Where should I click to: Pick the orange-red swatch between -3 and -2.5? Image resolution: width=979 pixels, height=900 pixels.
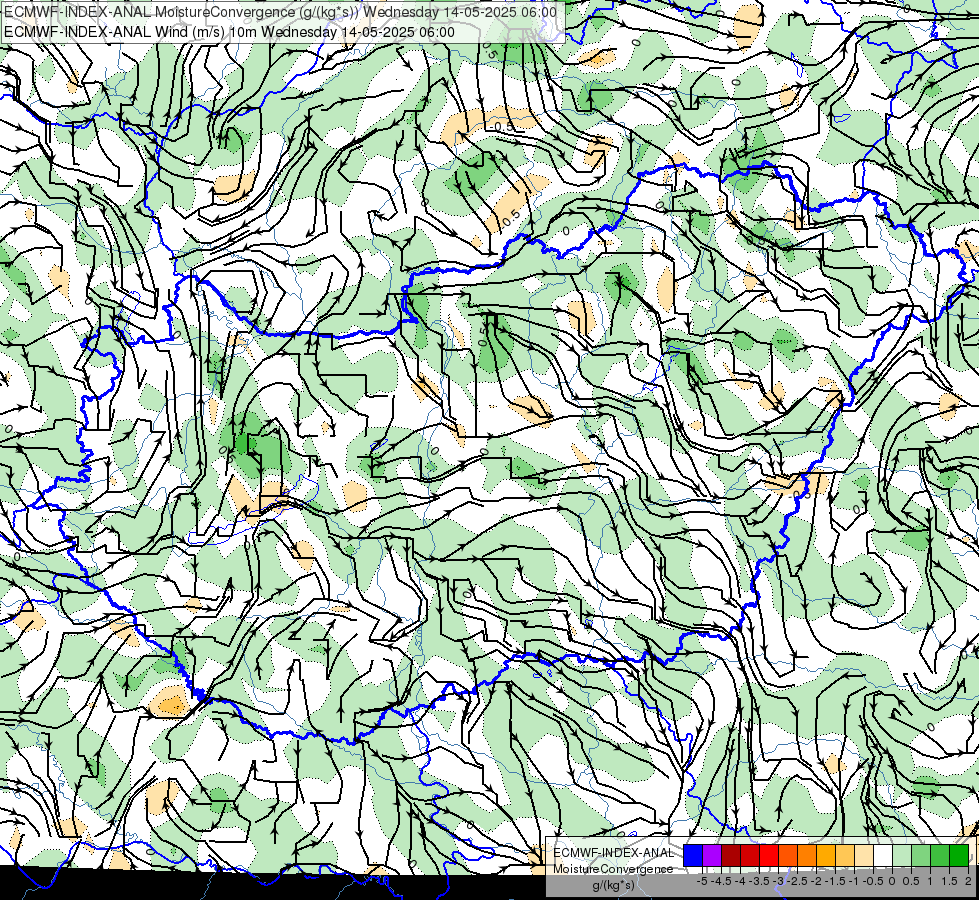(788, 856)
